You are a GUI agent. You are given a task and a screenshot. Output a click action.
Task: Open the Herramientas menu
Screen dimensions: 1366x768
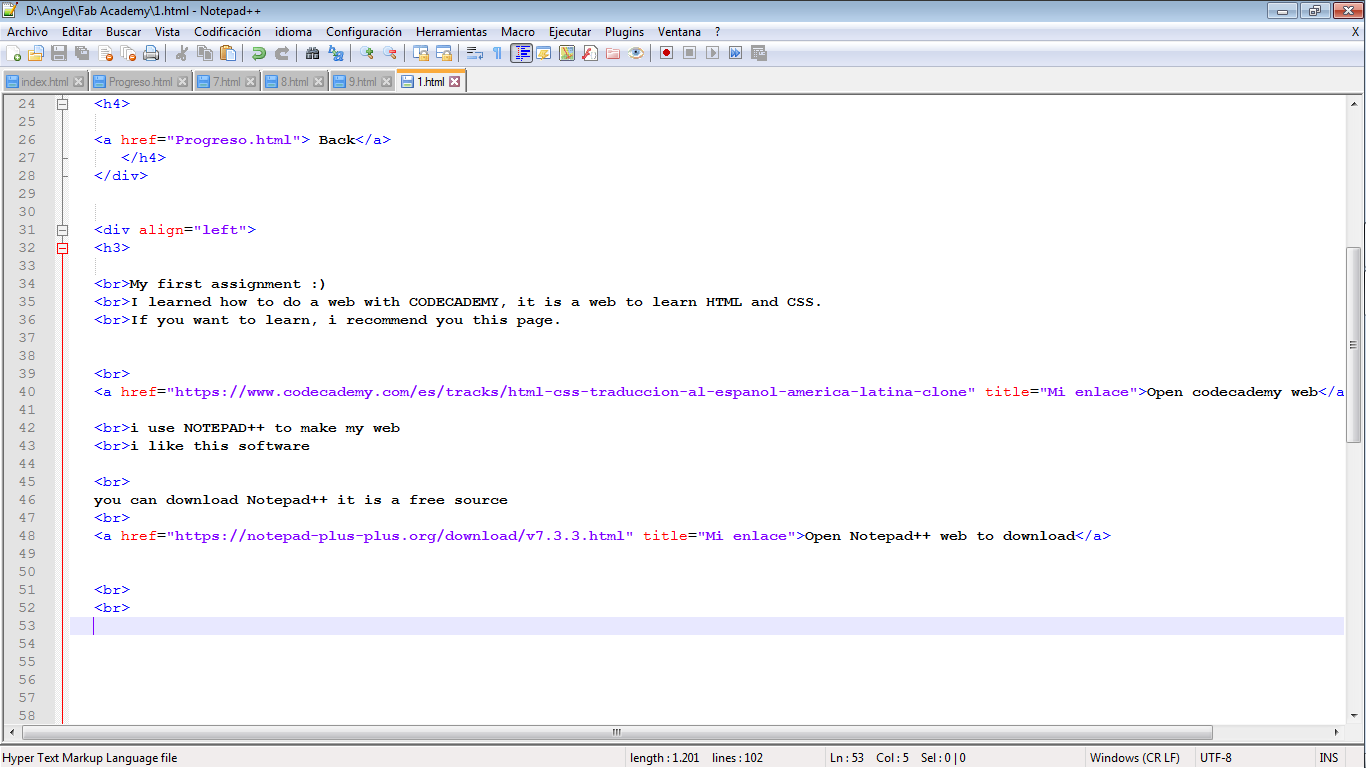[x=452, y=32]
